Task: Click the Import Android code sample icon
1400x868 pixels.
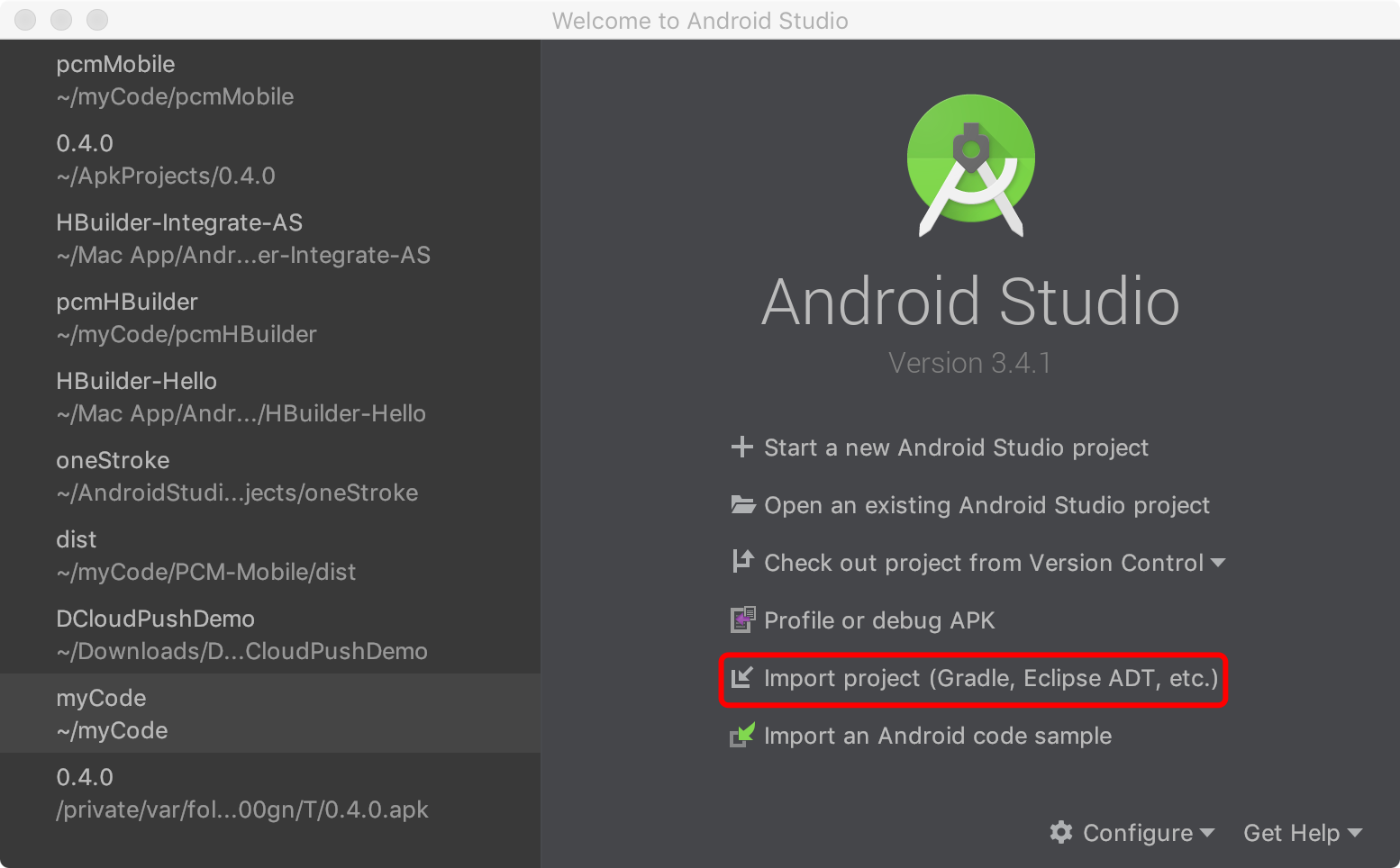Action: [742, 735]
